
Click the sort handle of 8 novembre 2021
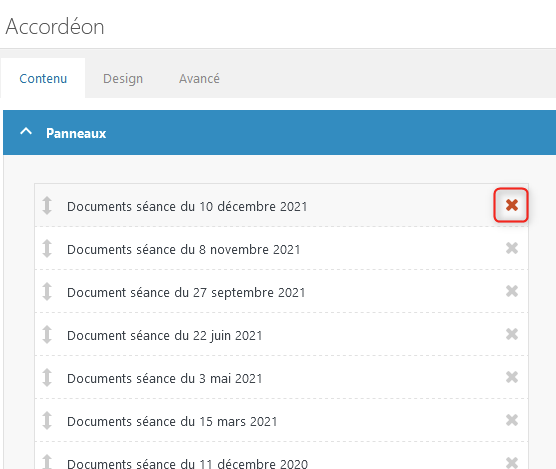(x=47, y=249)
